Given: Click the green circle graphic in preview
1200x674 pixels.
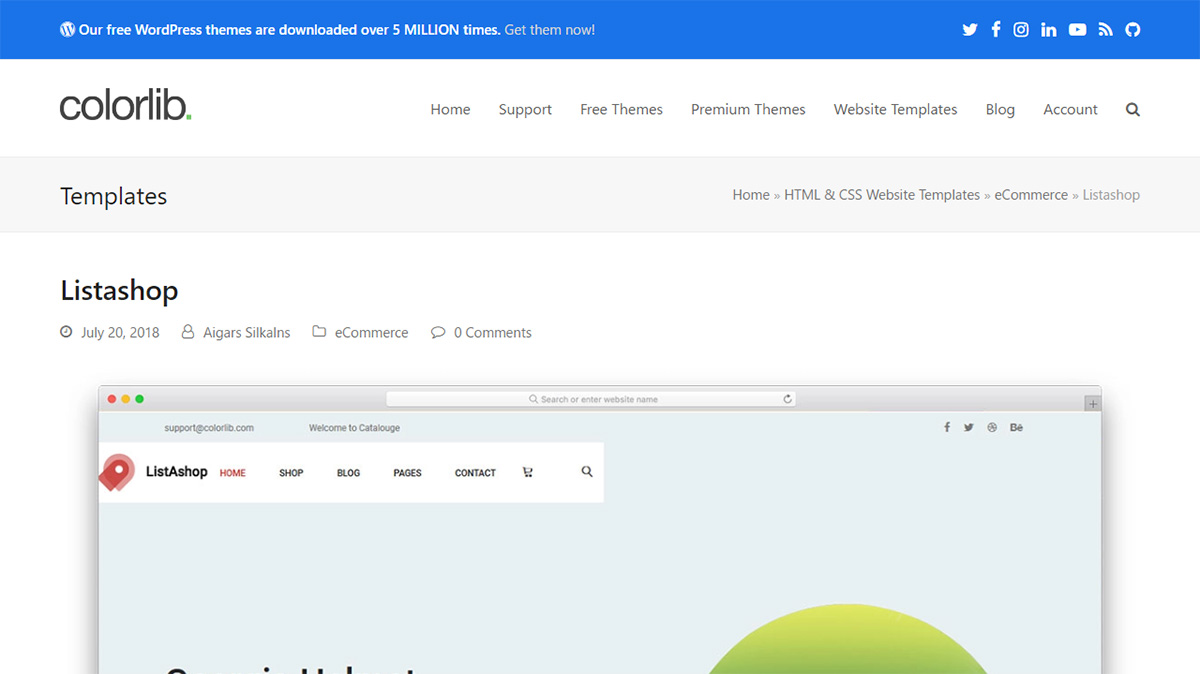Looking at the screenshot, I should click(x=848, y=639).
